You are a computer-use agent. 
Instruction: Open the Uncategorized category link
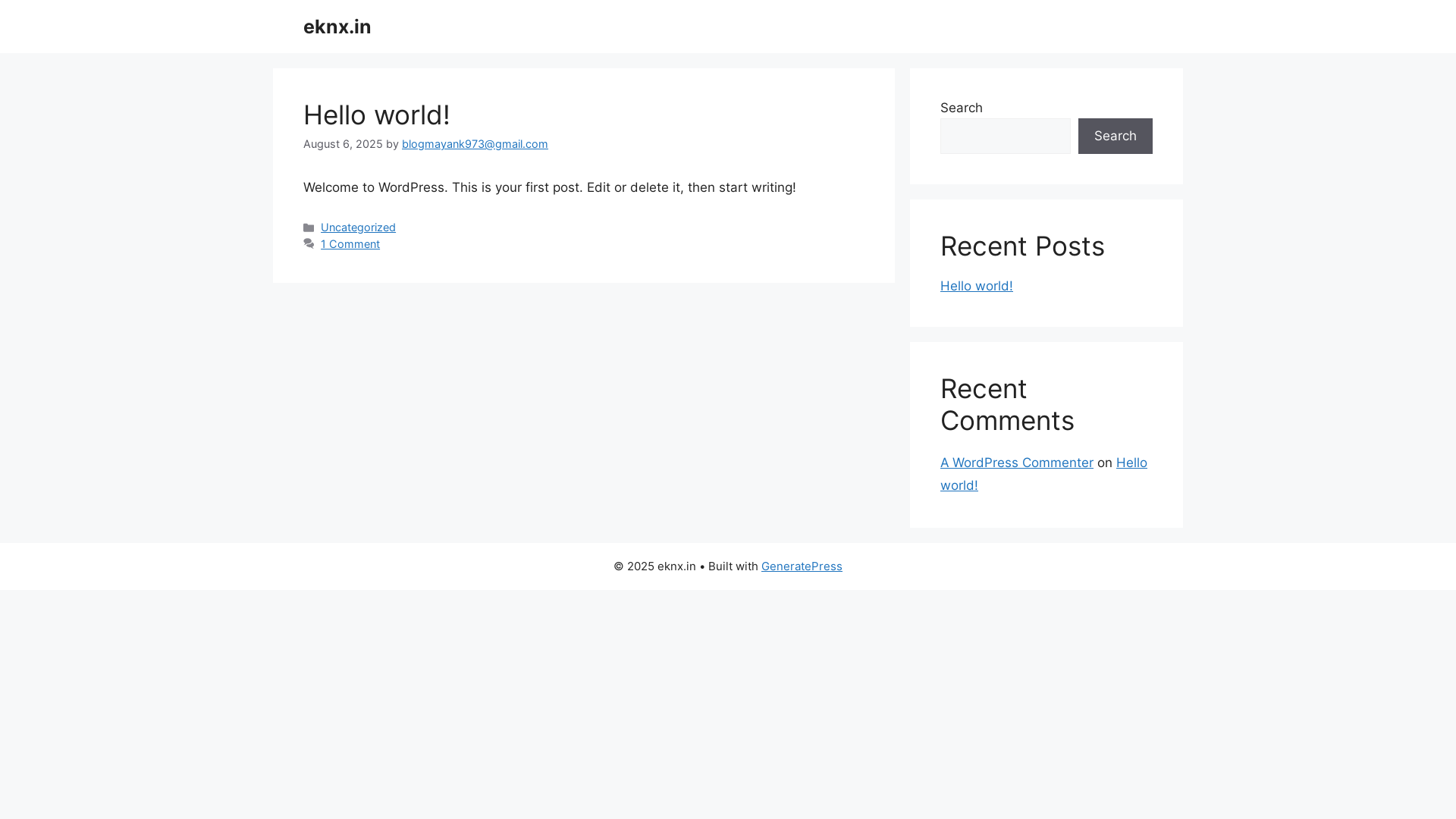tap(358, 227)
